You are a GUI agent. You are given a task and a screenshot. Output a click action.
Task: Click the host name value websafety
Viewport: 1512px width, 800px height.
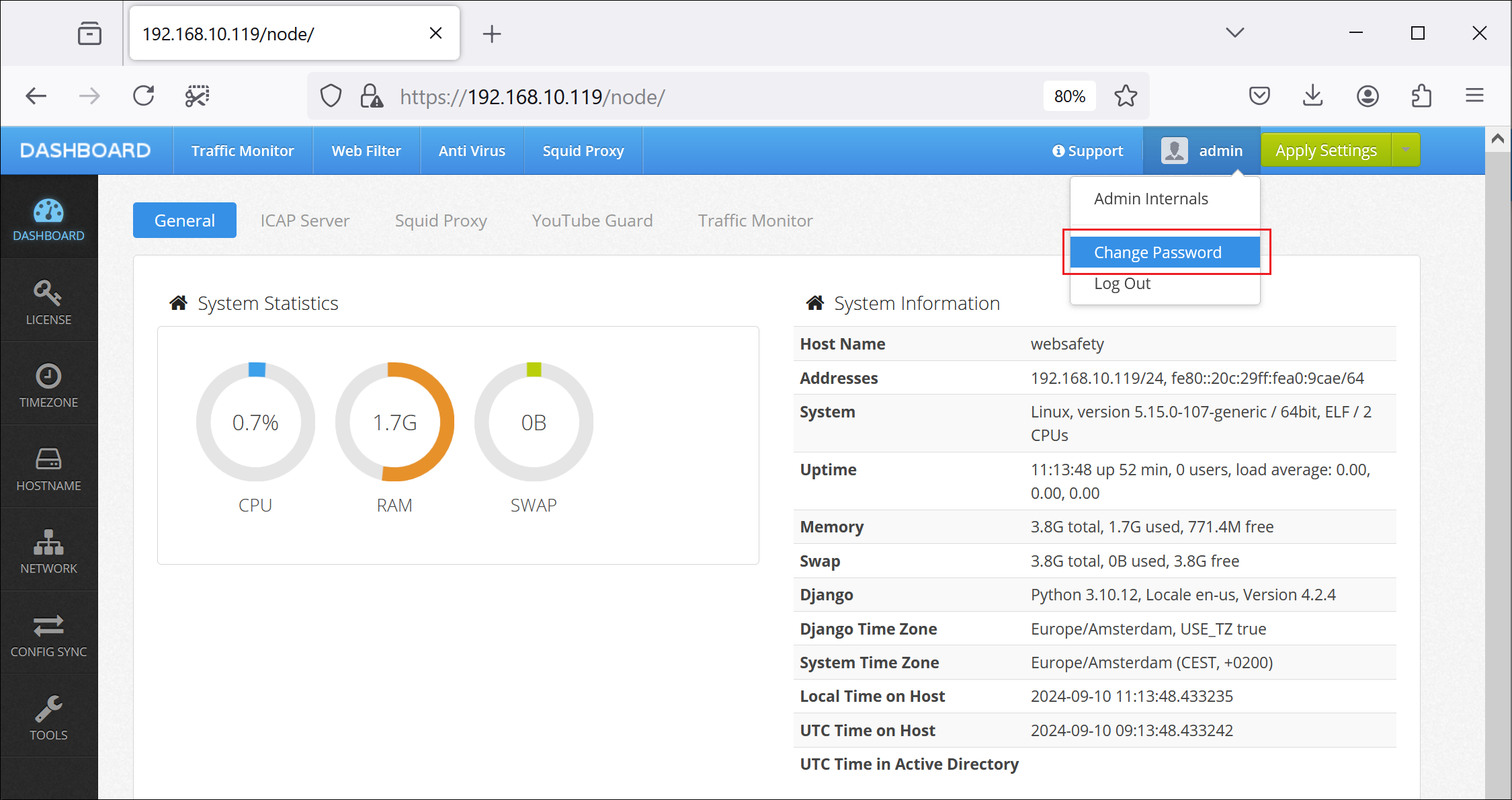click(x=1067, y=344)
